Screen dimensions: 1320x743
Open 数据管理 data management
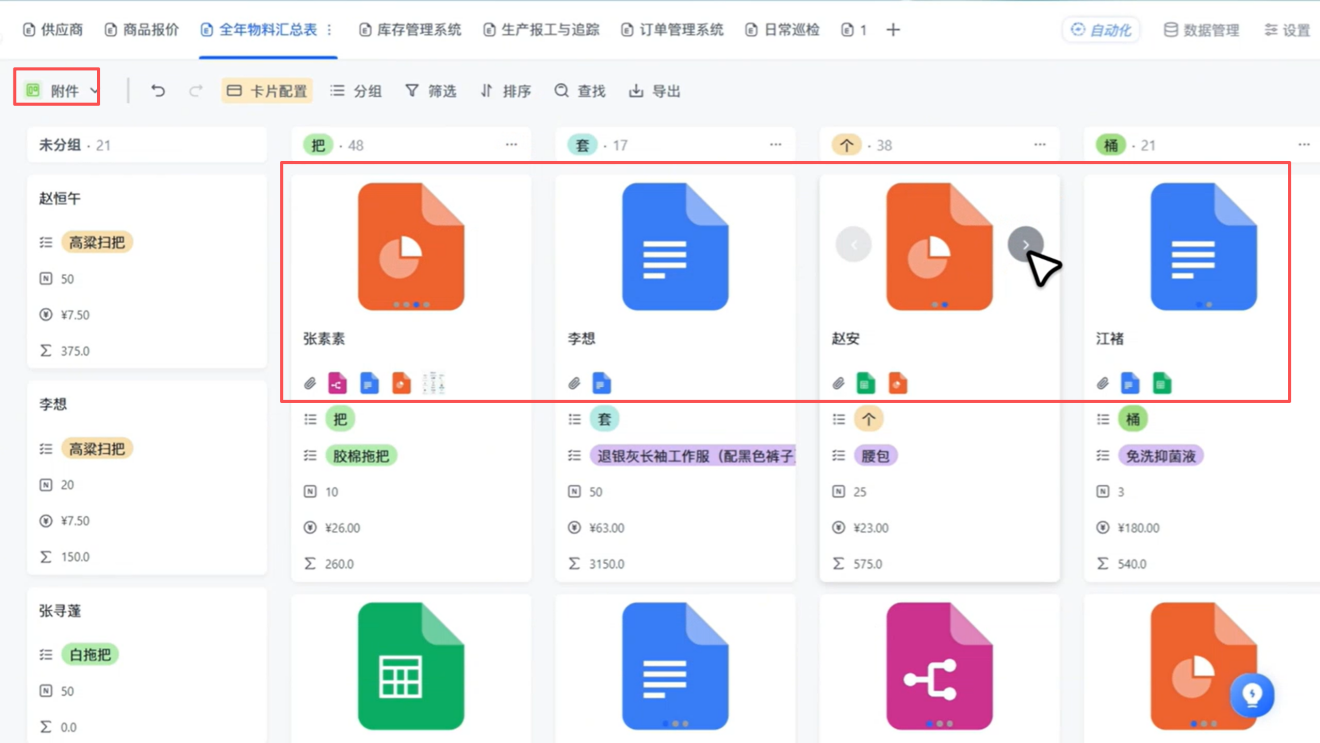click(1201, 30)
